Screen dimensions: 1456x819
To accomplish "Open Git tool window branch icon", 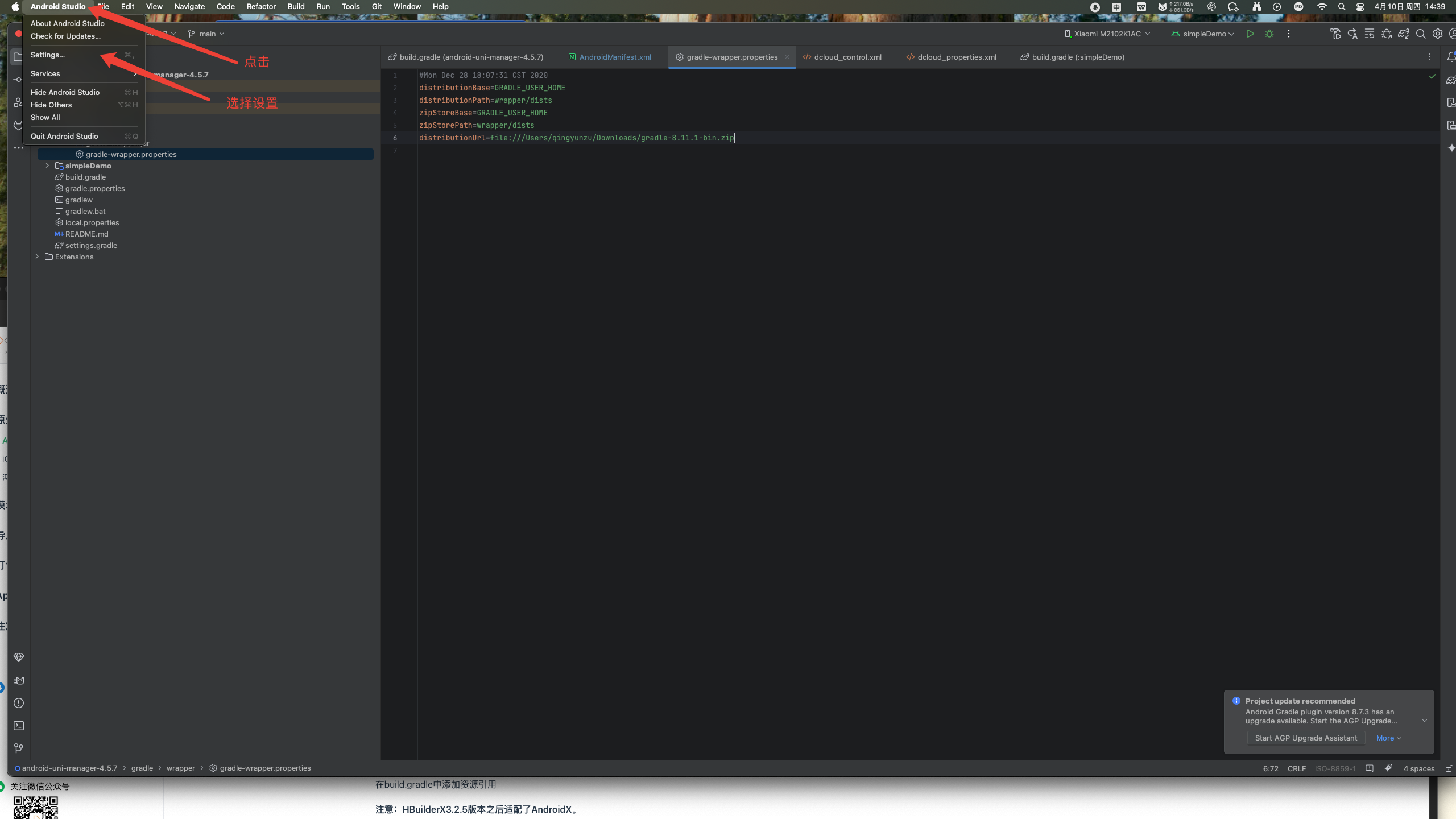I will click(18, 748).
